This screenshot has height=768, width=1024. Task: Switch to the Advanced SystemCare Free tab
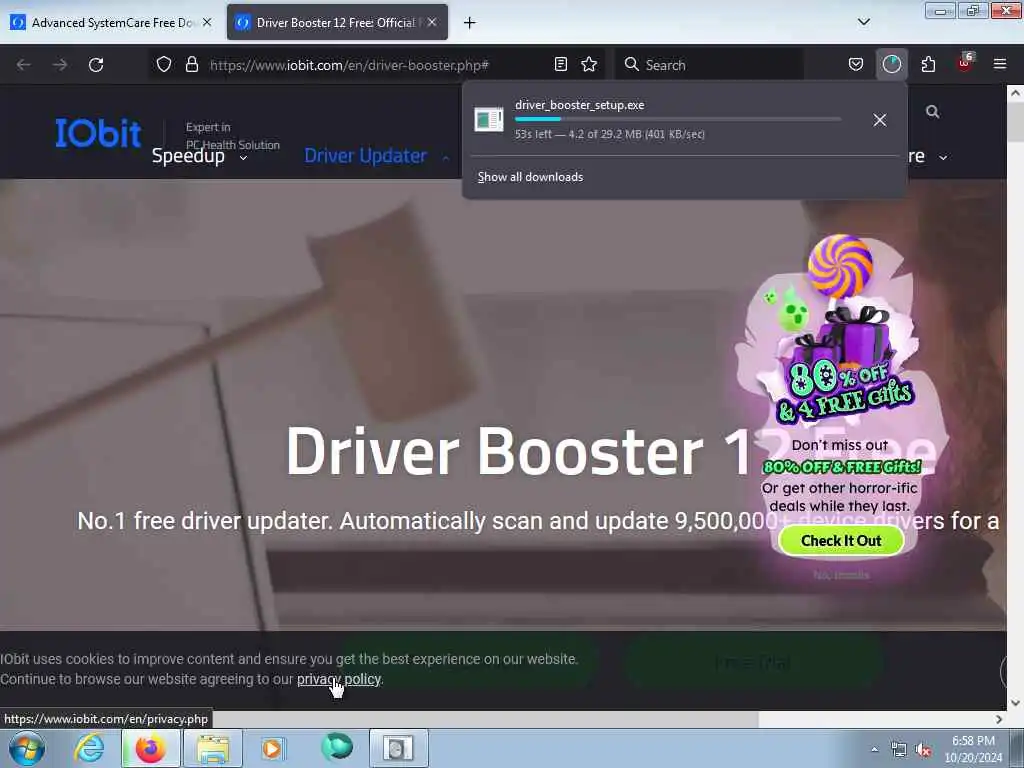tap(111, 23)
